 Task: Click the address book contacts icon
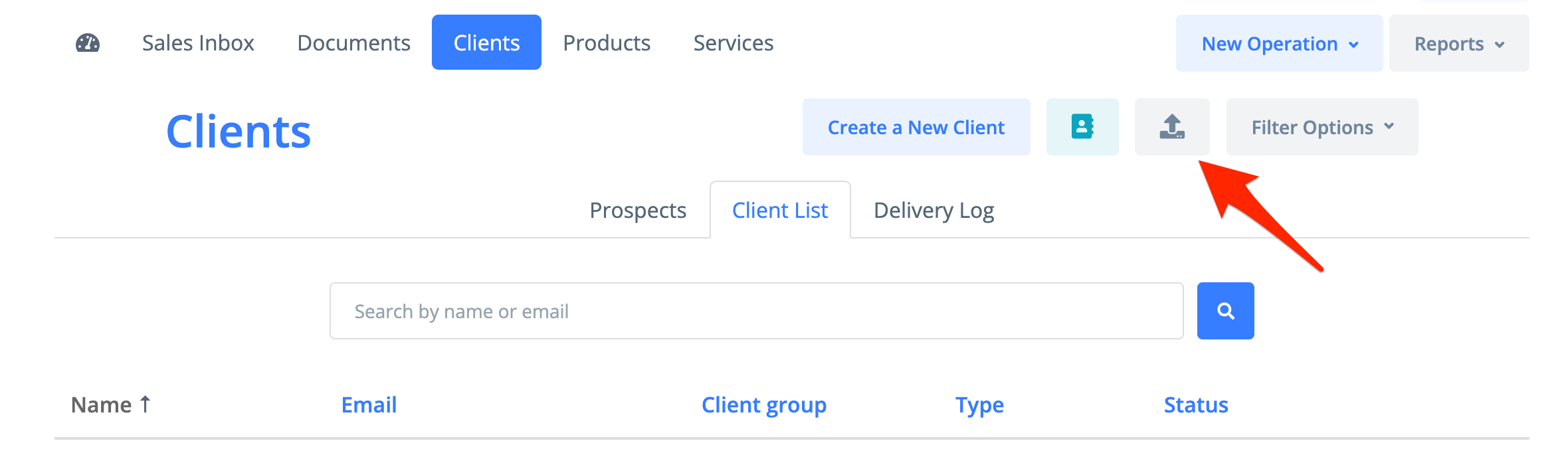(x=1082, y=127)
